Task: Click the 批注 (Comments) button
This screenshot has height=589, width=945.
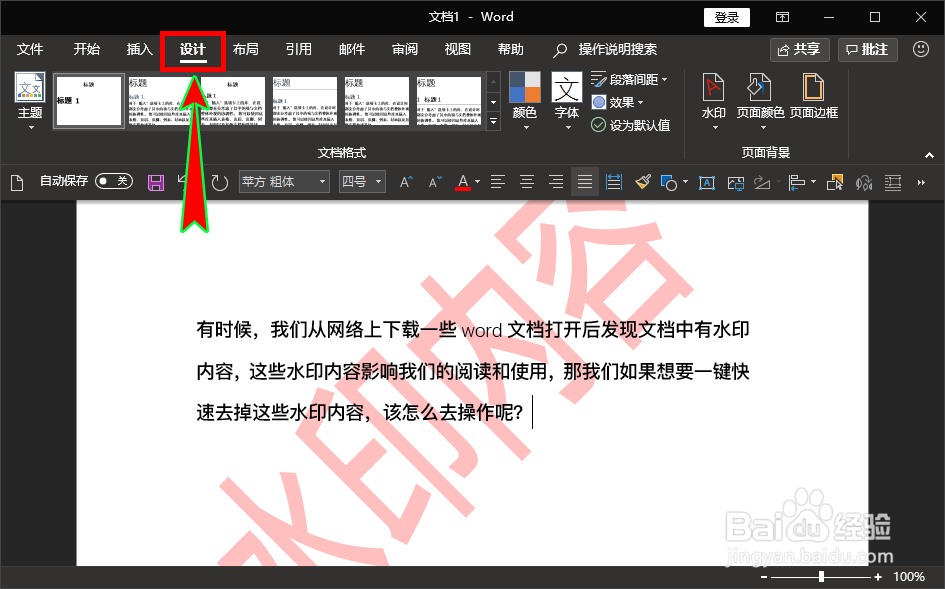Action: pos(866,49)
